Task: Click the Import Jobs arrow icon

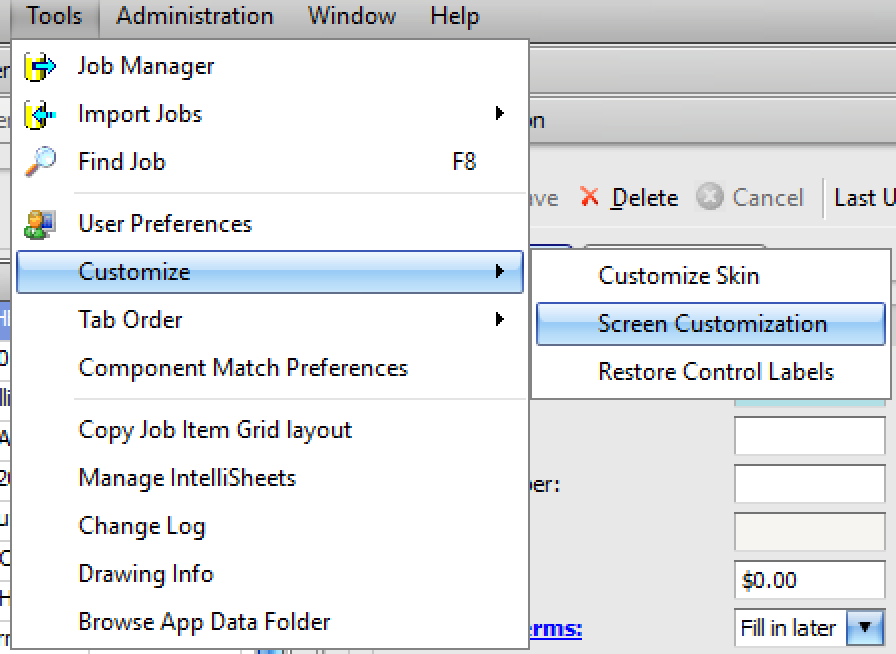Action: pyautogui.click(x=40, y=115)
